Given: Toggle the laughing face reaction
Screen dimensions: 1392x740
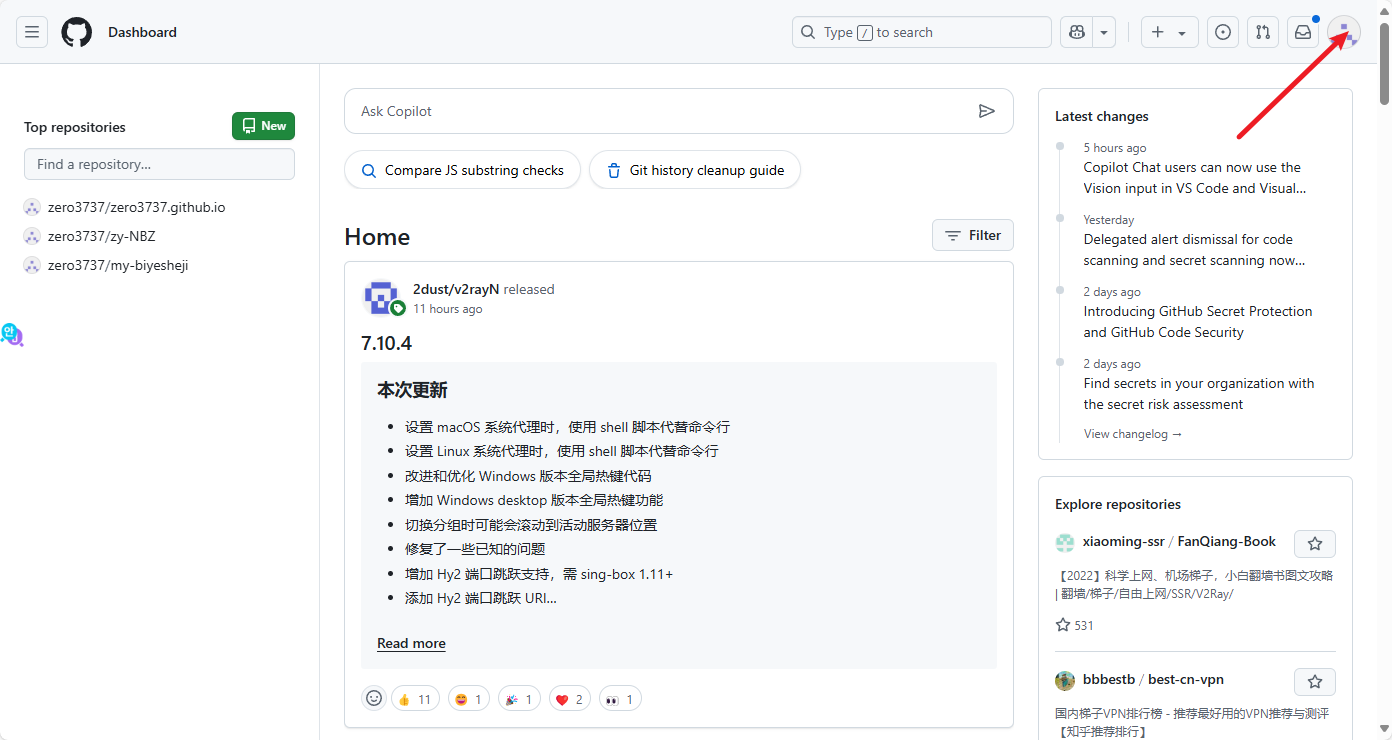Looking at the screenshot, I should pos(469,699).
